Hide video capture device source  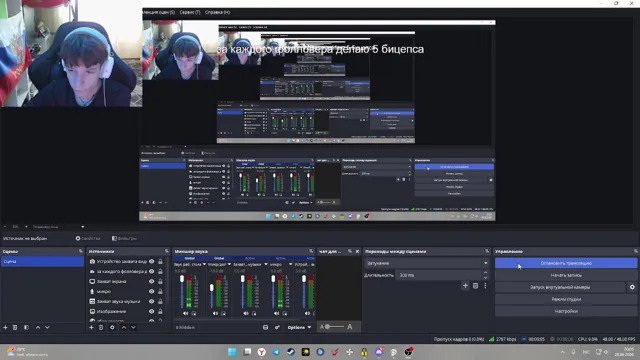click(151, 261)
